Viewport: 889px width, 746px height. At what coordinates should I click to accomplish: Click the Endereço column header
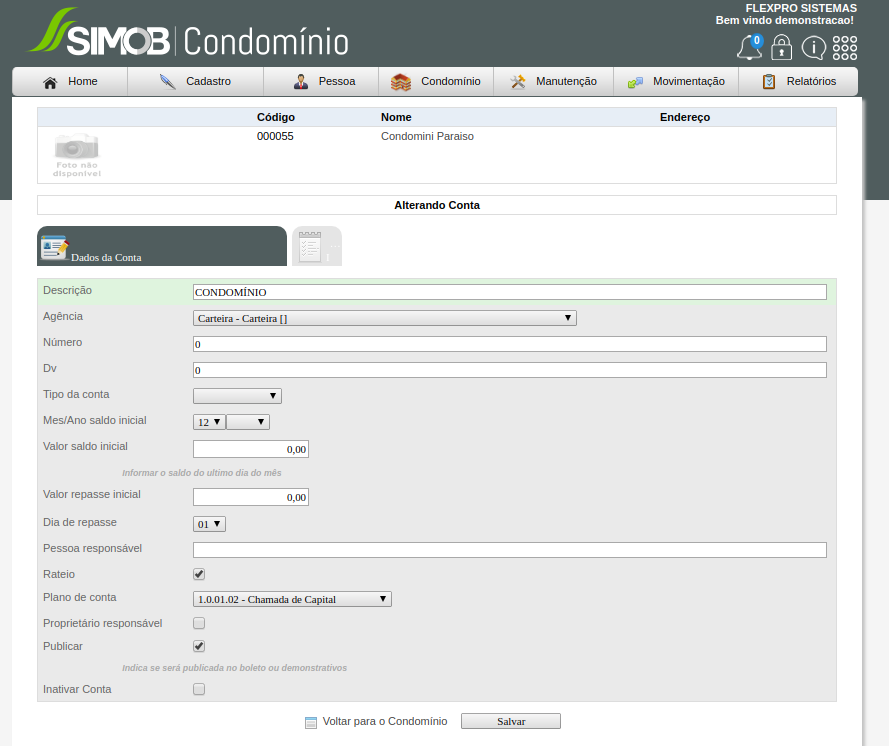click(685, 117)
